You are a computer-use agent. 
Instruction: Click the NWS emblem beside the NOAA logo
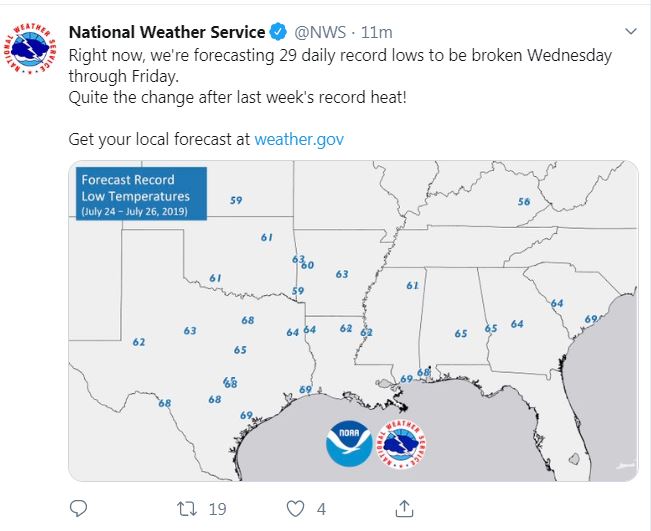coord(402,444)
